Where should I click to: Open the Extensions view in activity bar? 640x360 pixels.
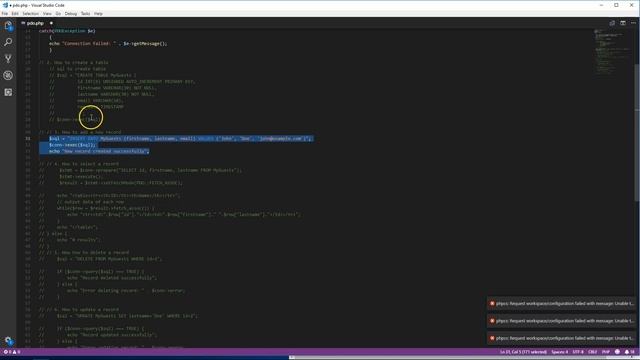coord(8,92)
